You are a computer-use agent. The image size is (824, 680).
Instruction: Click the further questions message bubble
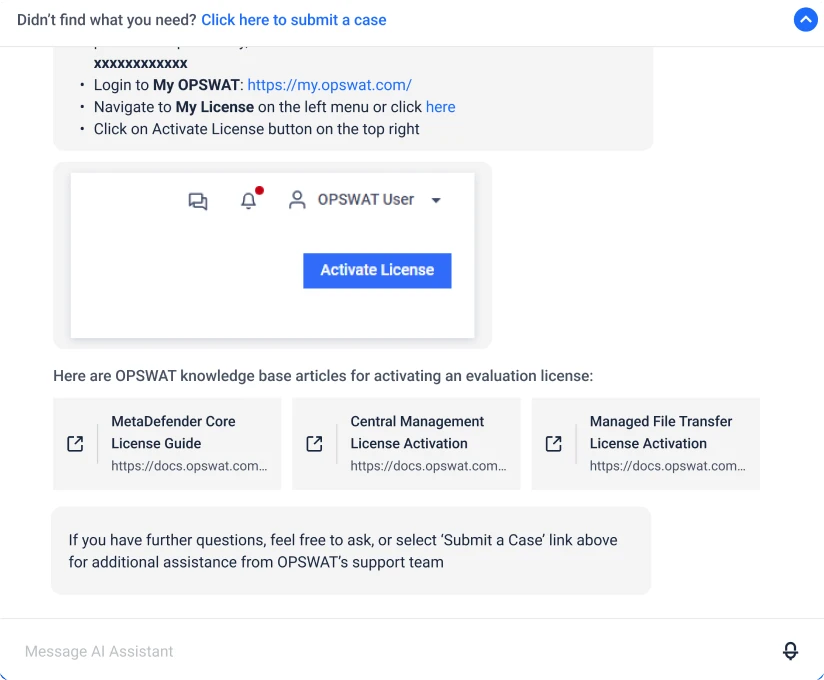[x=351, y=551]
